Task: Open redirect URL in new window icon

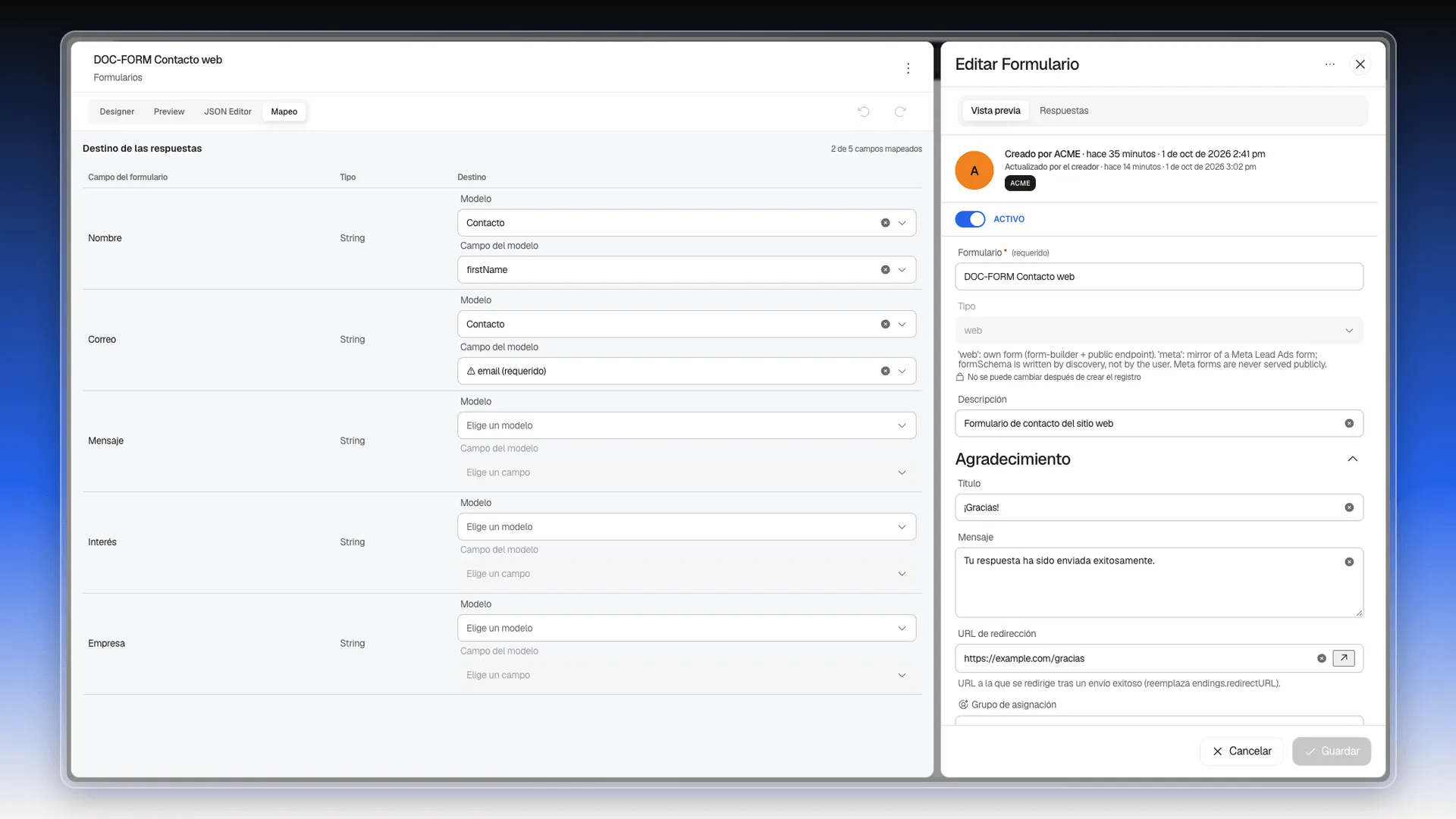Action: click(1344, 658)
